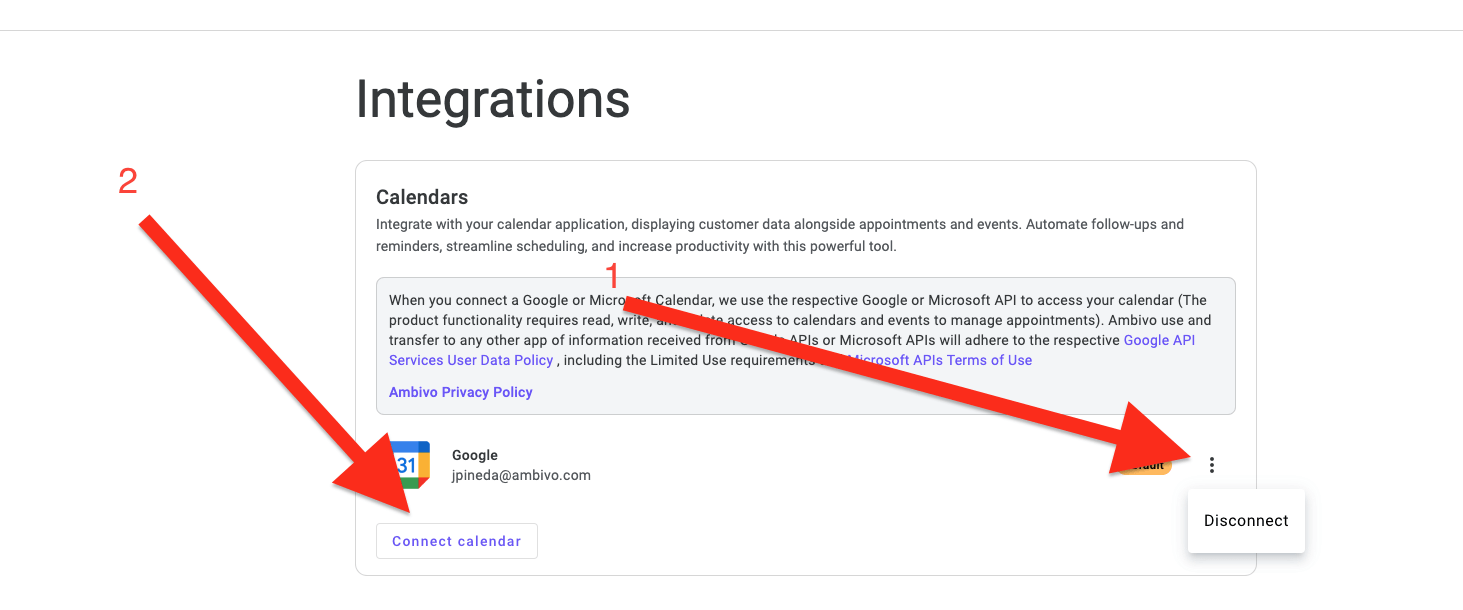
Task: Click the red number 2 annotation
Action: [x=128, y=181]
